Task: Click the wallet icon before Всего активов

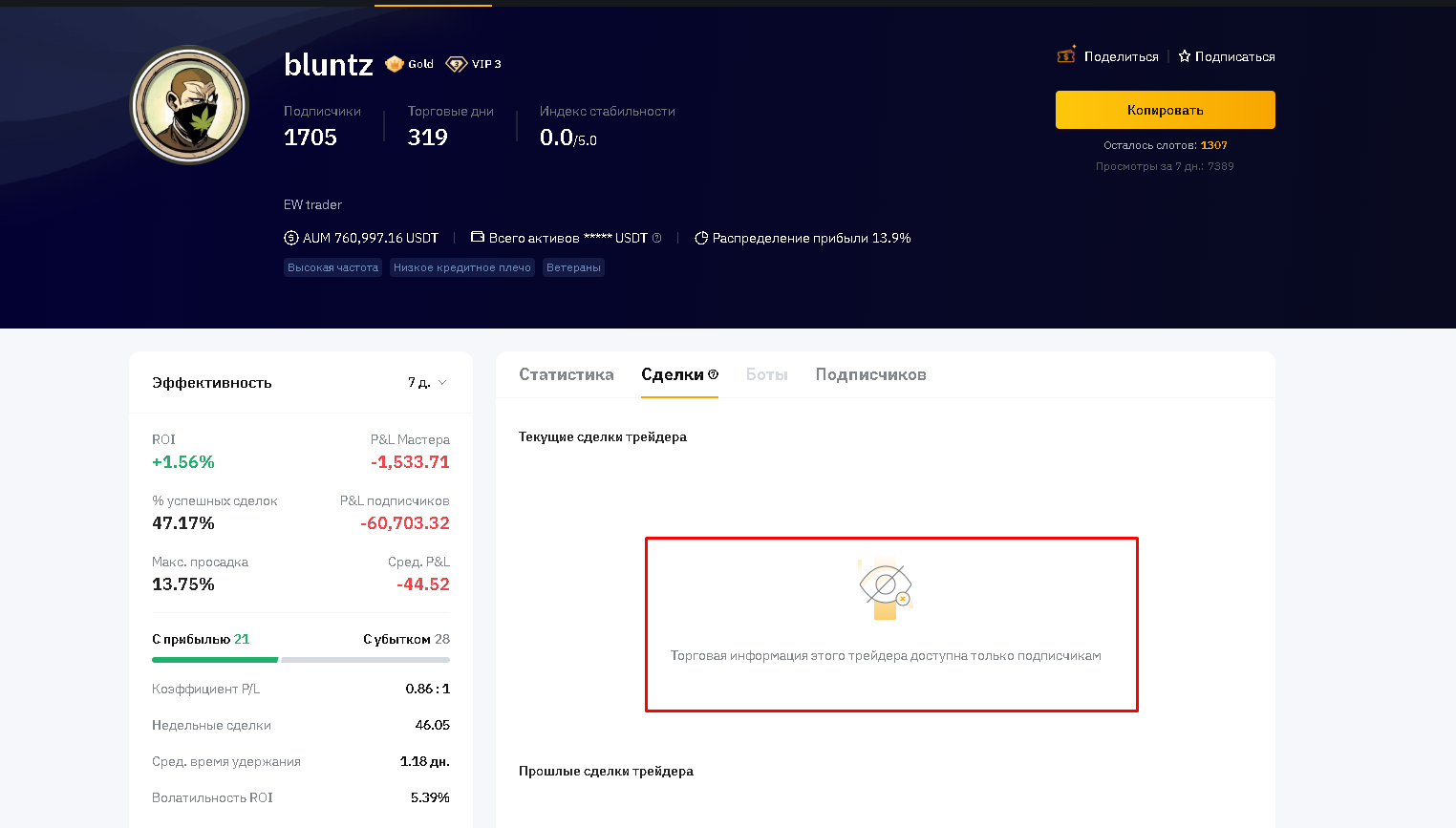Action: 478,237
